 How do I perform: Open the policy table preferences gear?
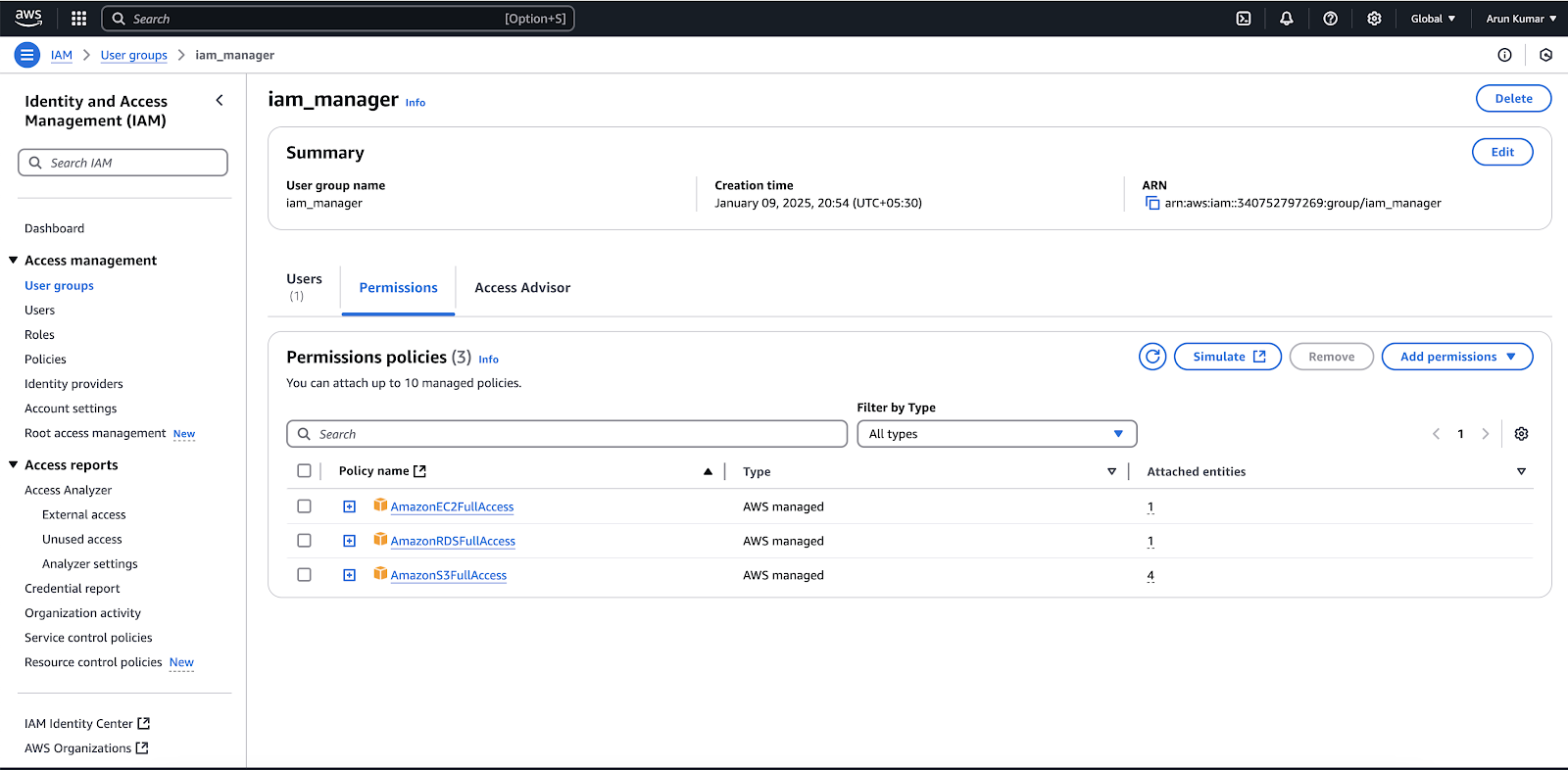tap(1521, 434)
